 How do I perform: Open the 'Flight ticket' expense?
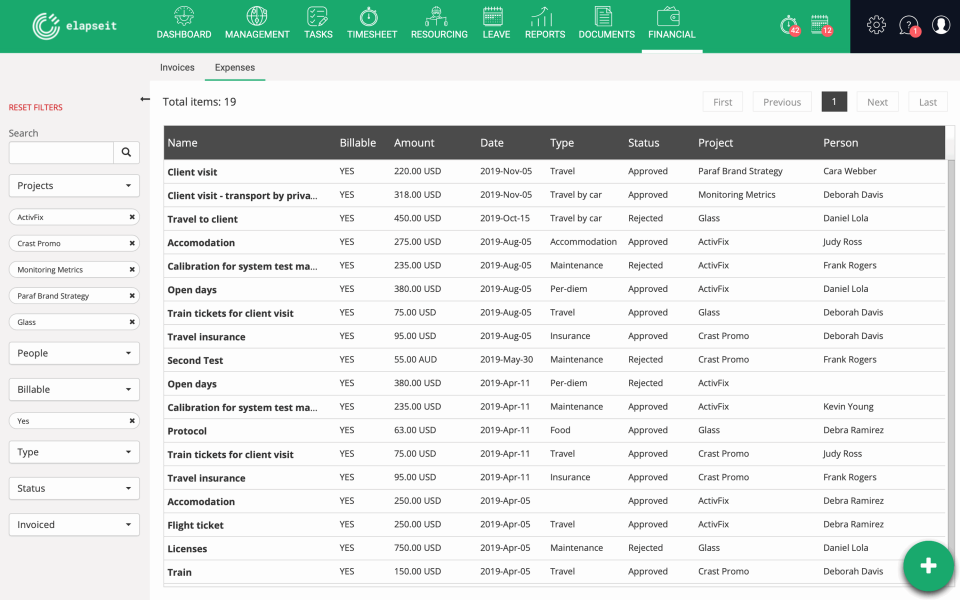tap(554, 525)
